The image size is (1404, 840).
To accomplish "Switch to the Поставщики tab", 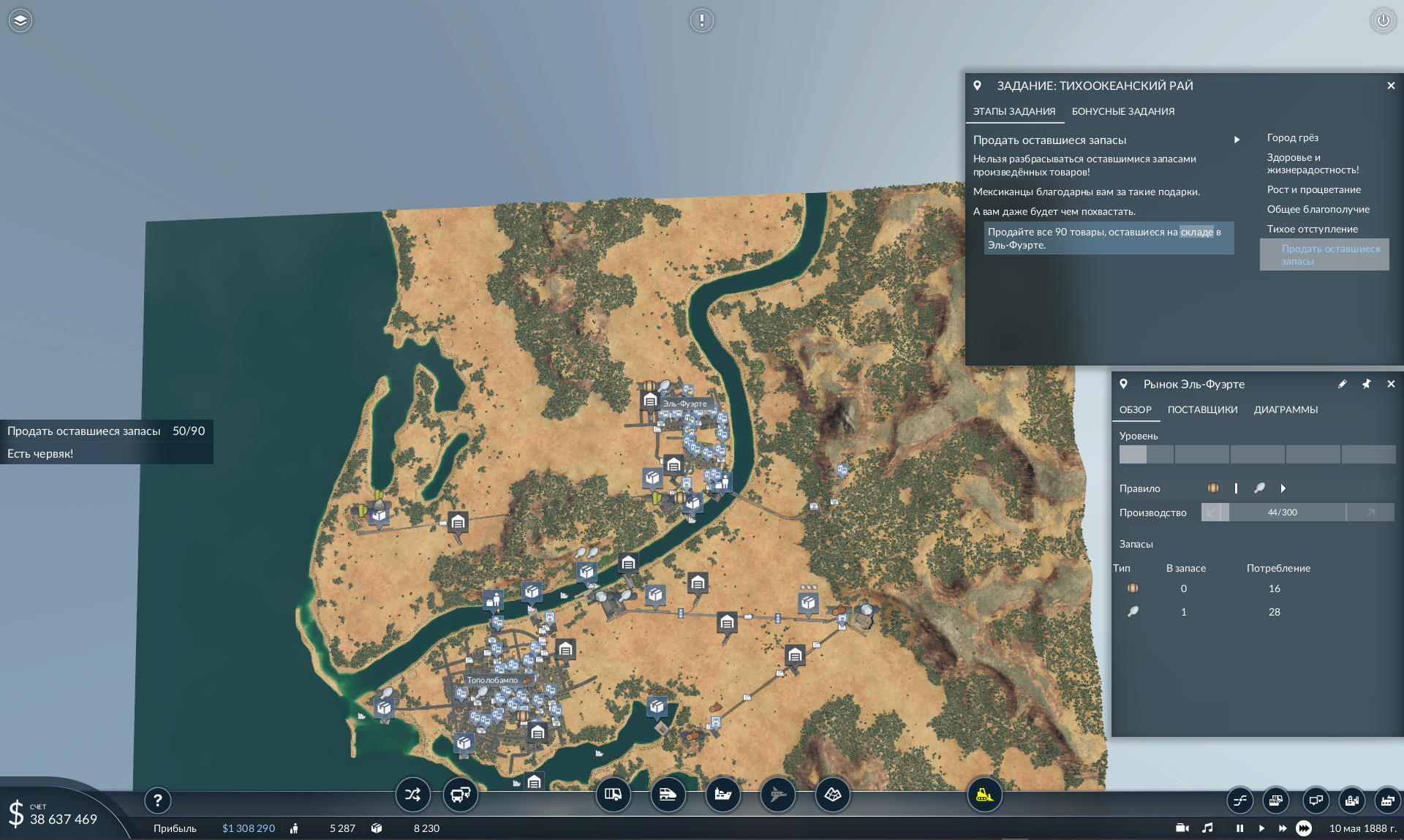I will (x=1202, y=409).
